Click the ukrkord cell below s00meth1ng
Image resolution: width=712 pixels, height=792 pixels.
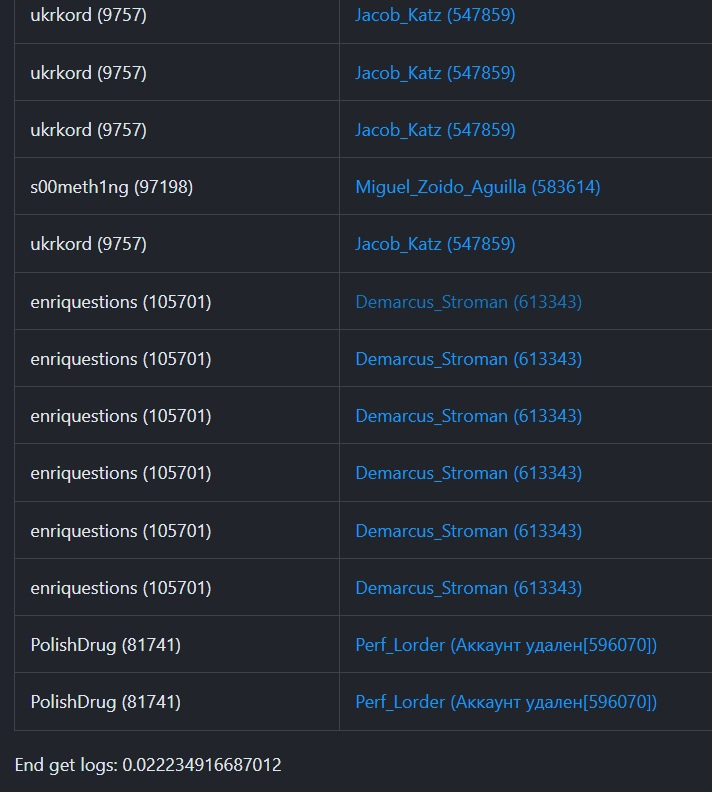[x=88, y=244]
